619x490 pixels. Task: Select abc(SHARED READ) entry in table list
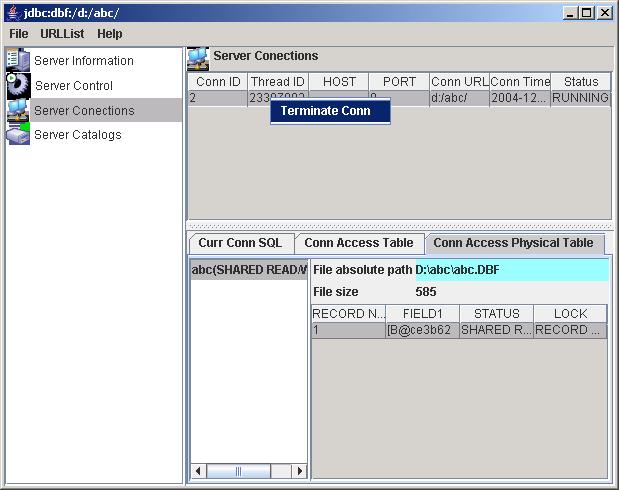[x=249, y=270]
